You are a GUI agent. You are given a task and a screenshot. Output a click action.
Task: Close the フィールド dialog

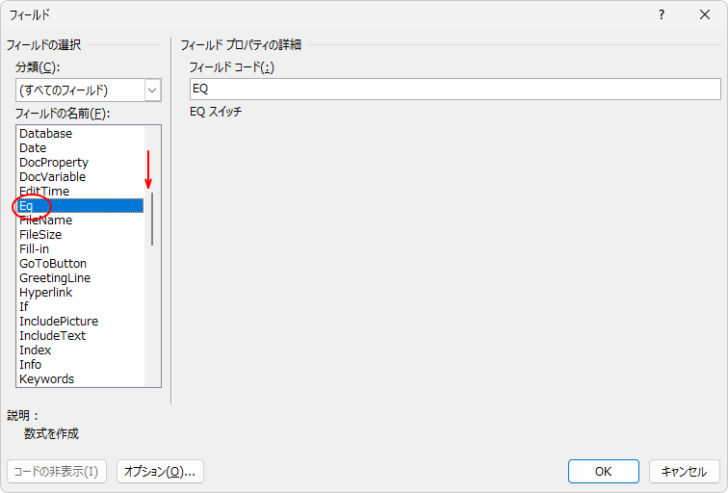[x=705, y=15]
